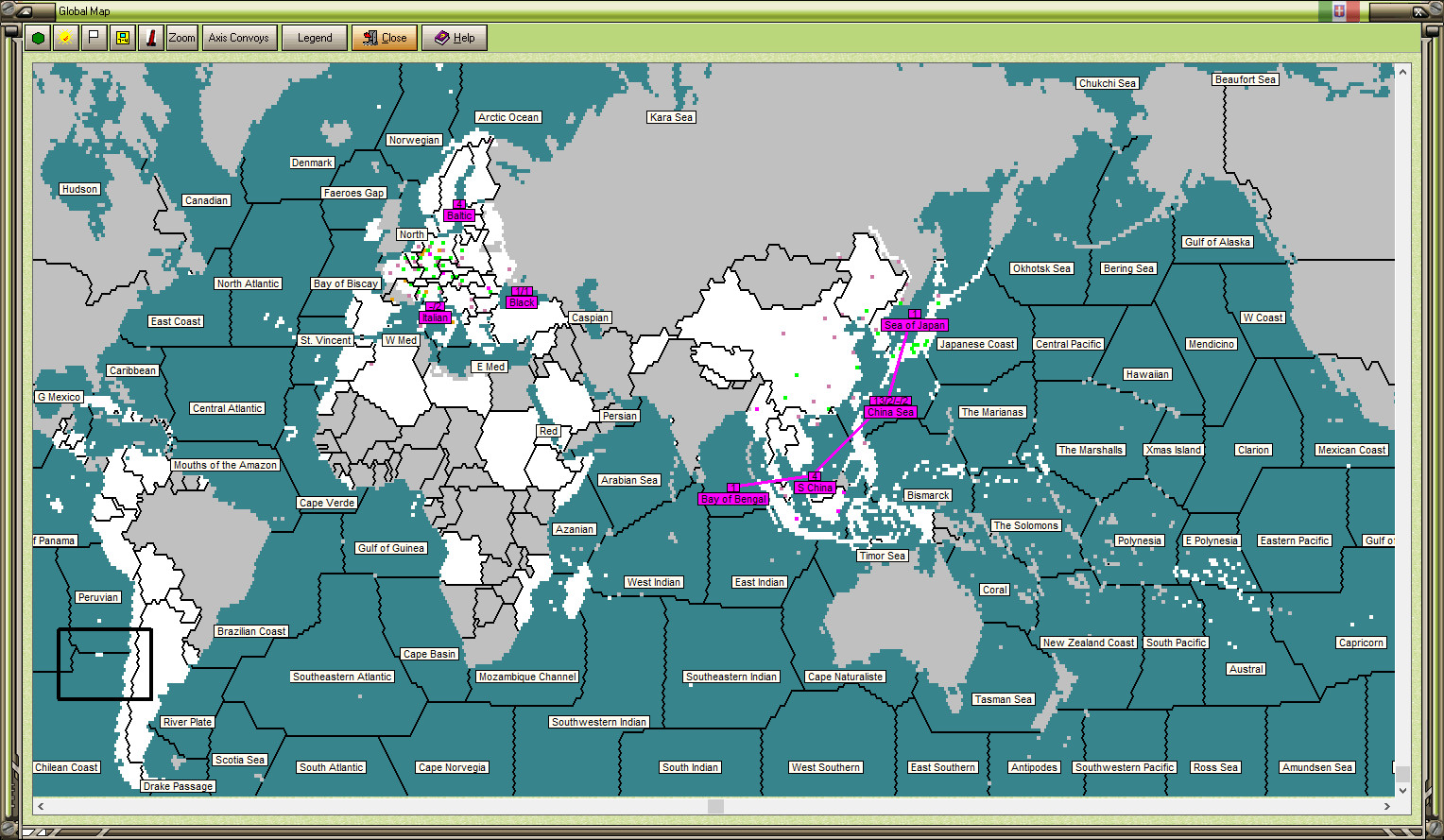The height and width of the screenshot is (840, 1444).
Task: Click the Southwestern Indian label
Action: [599, 722]
